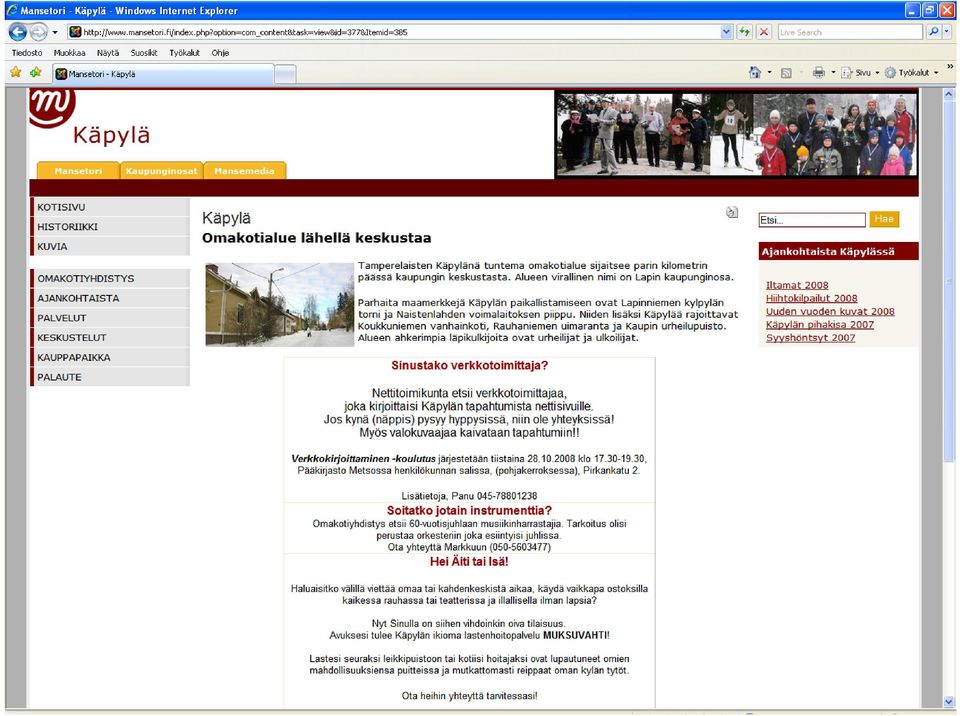960x716 pixels.
Task: Click the scrollbar up arrow
Action: [x=949, y=94]
